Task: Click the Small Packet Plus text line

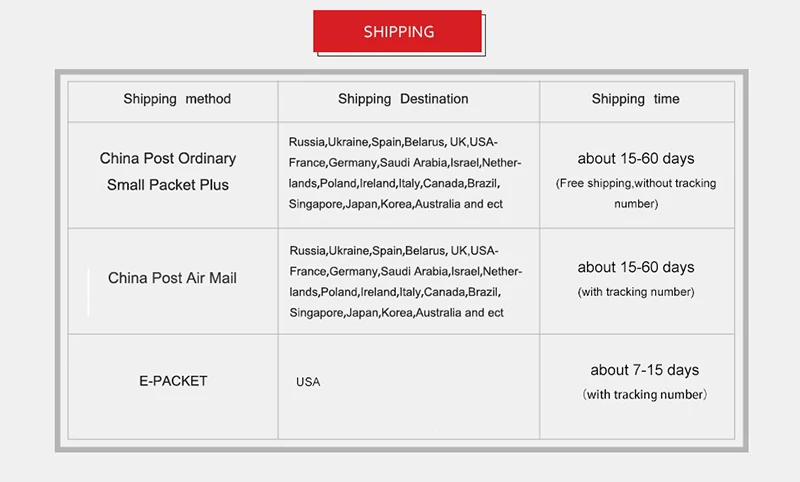Action: click(x=168, y=185)
